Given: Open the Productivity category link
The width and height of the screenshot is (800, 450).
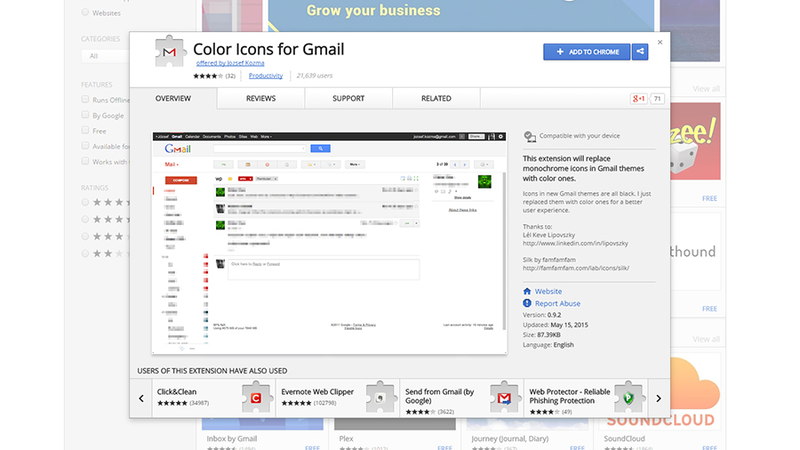Looking at the screenshot, I should [x=265, y=76].
